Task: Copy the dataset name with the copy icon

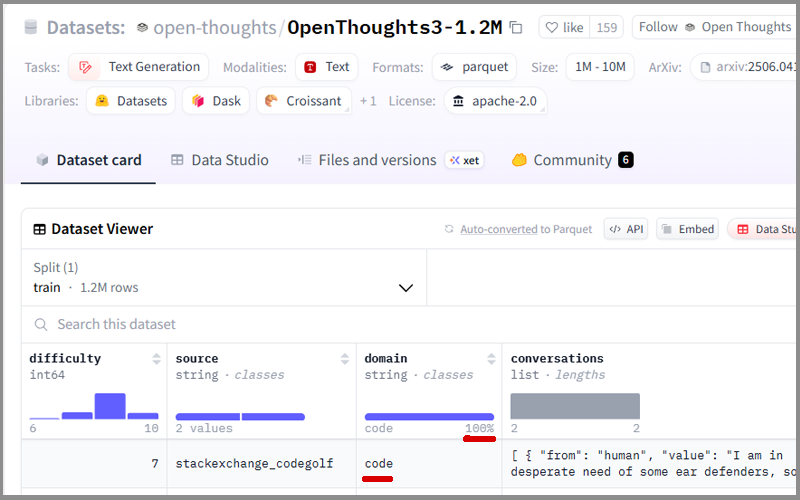Action: 516,28
